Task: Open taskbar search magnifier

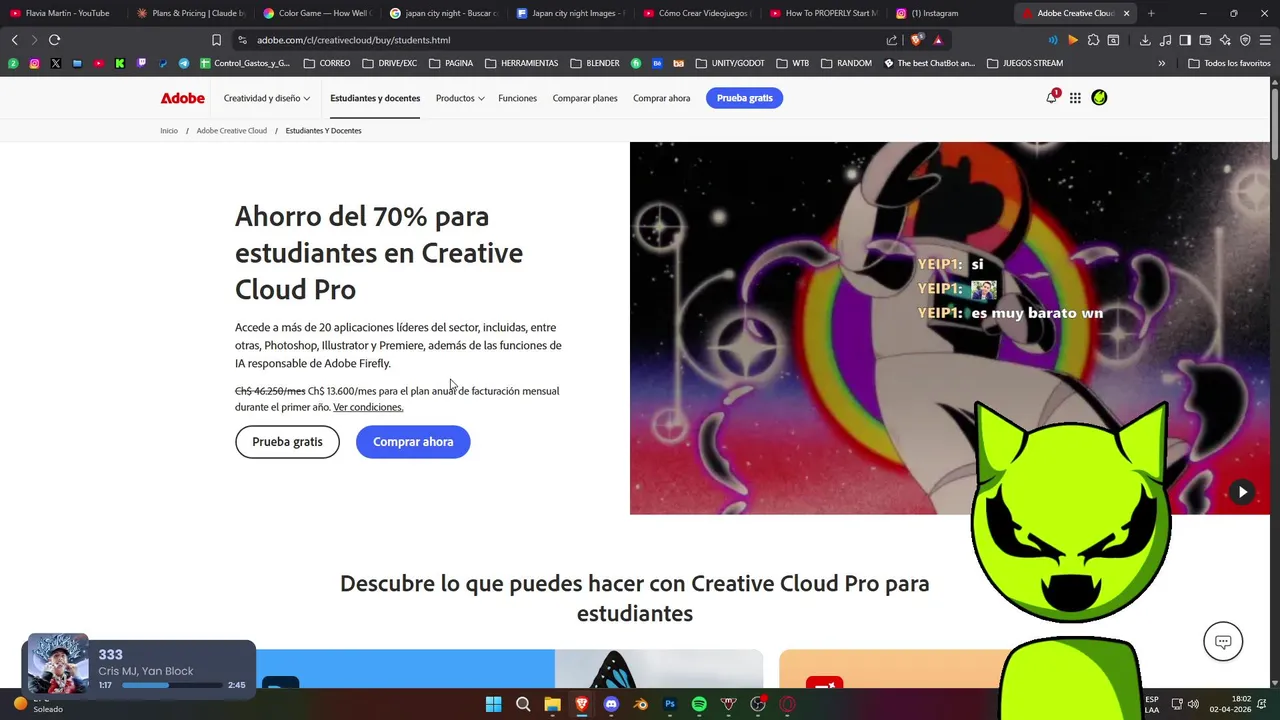Action: (523, 704)
